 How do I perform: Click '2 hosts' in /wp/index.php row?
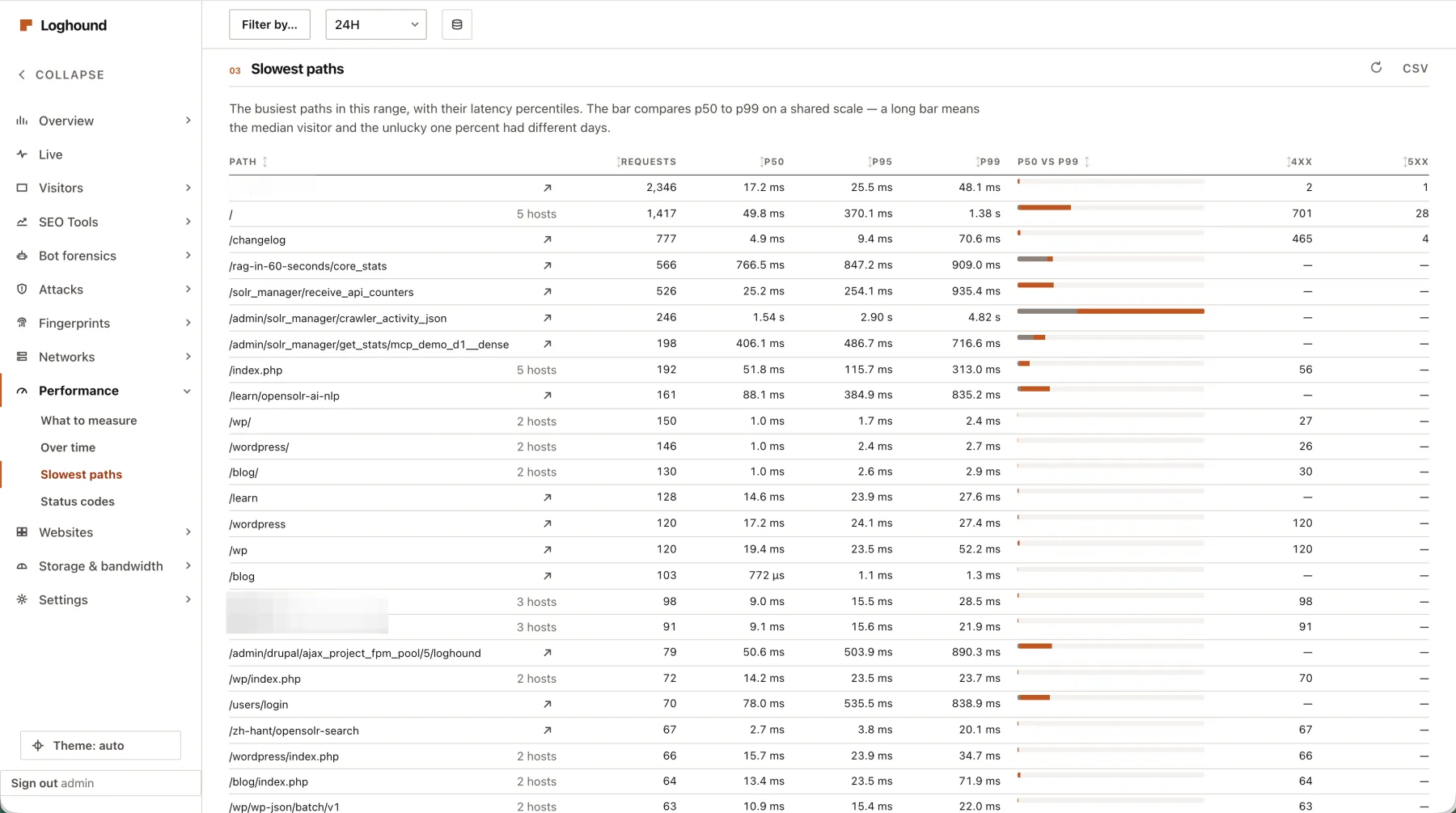536,679
